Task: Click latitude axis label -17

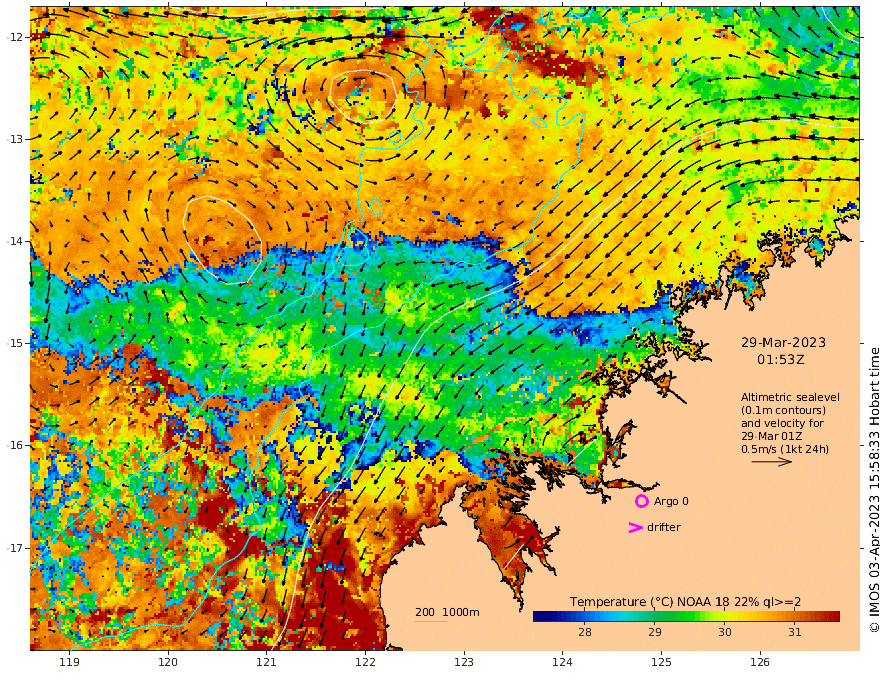Action: [x=14, y=548]
